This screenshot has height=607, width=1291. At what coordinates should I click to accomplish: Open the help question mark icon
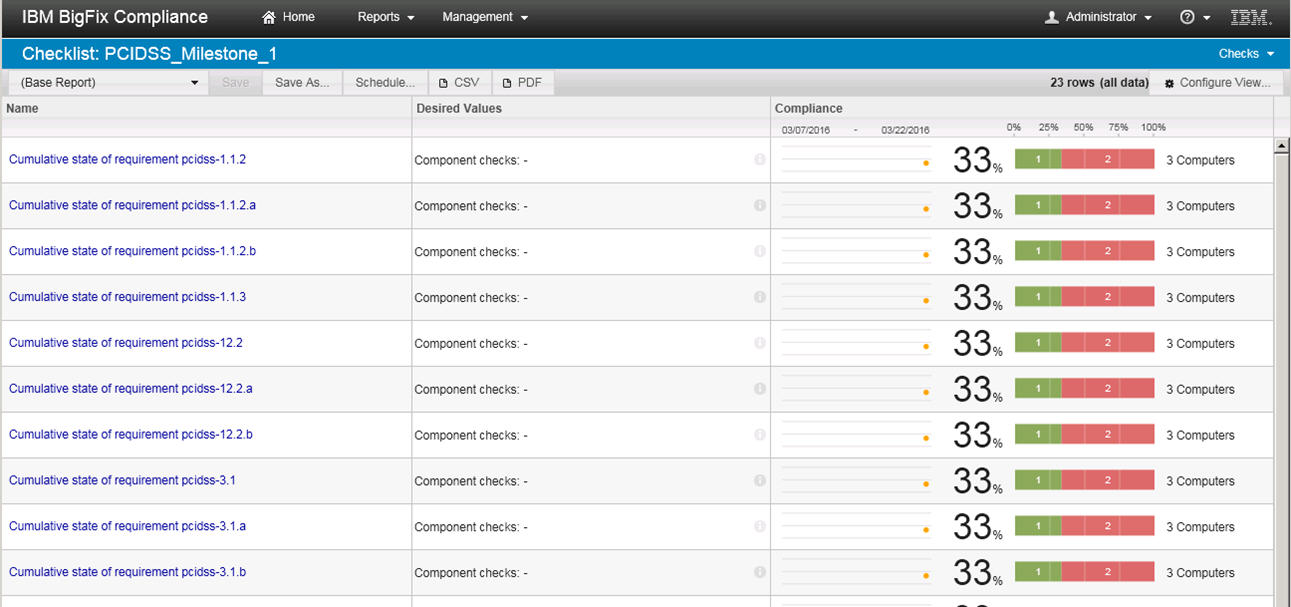coord(1185,17)
